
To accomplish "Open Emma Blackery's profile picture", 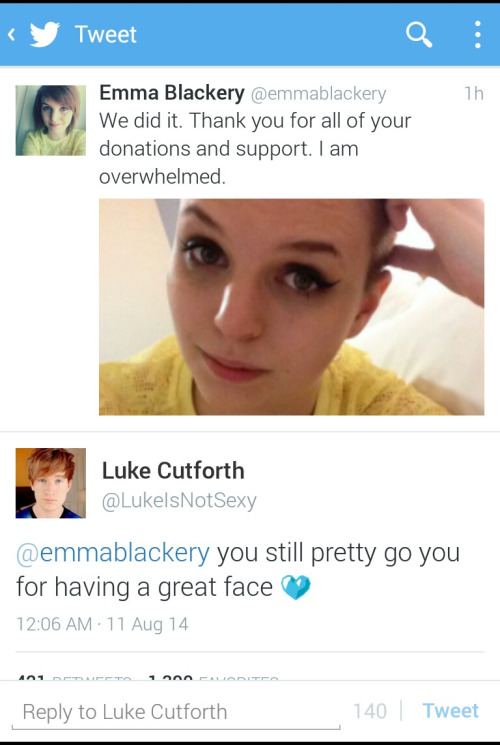I will pyautogui.click(x=51, y=120).
